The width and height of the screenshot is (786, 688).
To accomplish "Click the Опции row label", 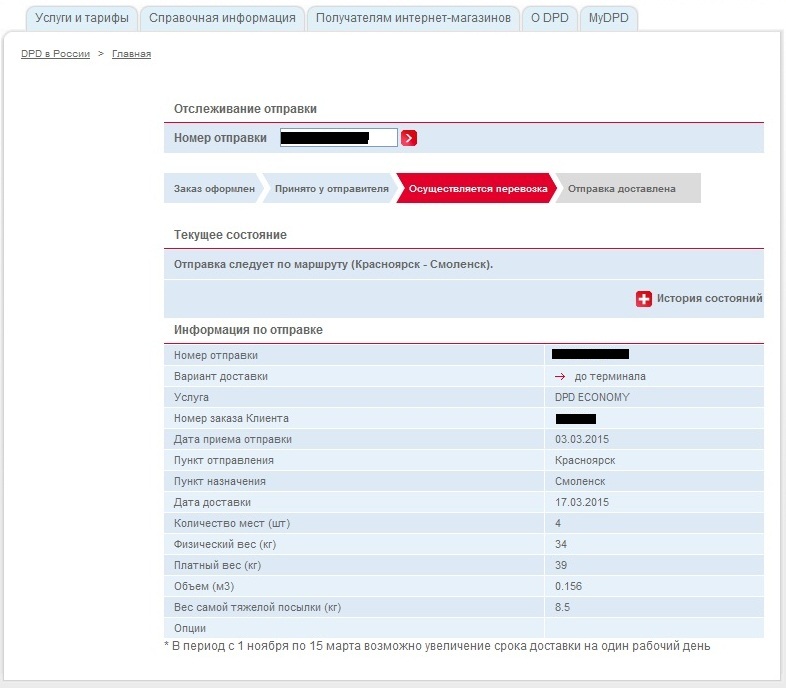I will [189, 628].
